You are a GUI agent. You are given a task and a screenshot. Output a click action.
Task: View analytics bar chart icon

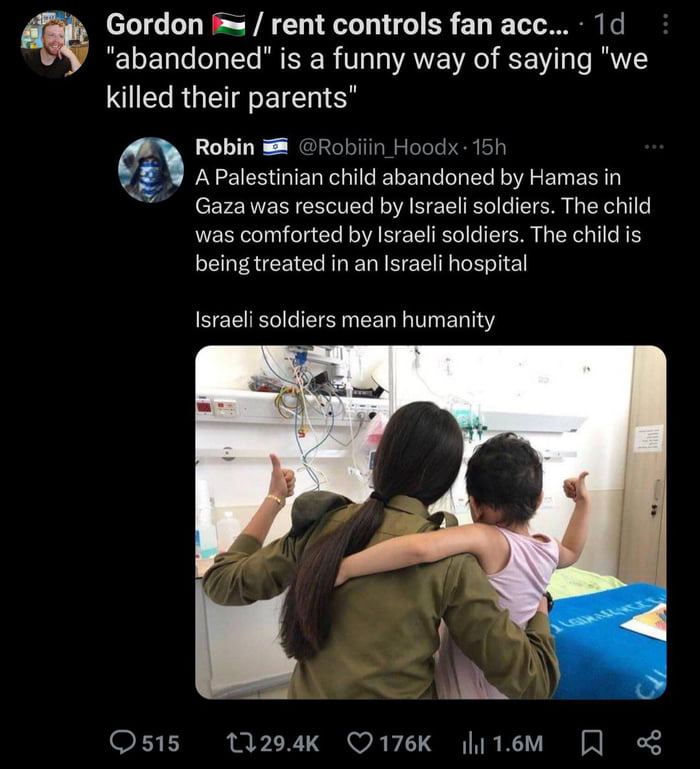click(473, 743)
